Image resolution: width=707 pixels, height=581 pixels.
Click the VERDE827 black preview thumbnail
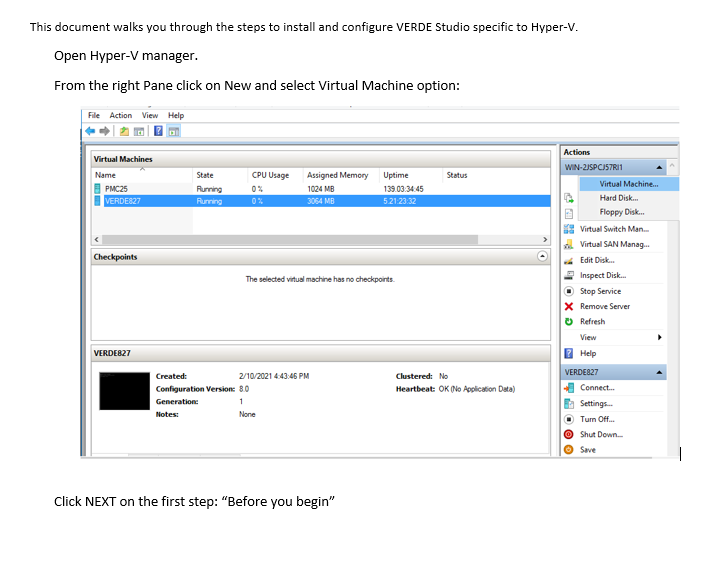124,391
